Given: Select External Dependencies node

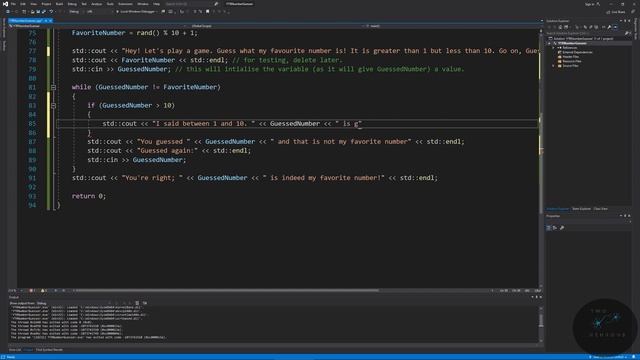Looking at the screenshot, I should 577,52.
